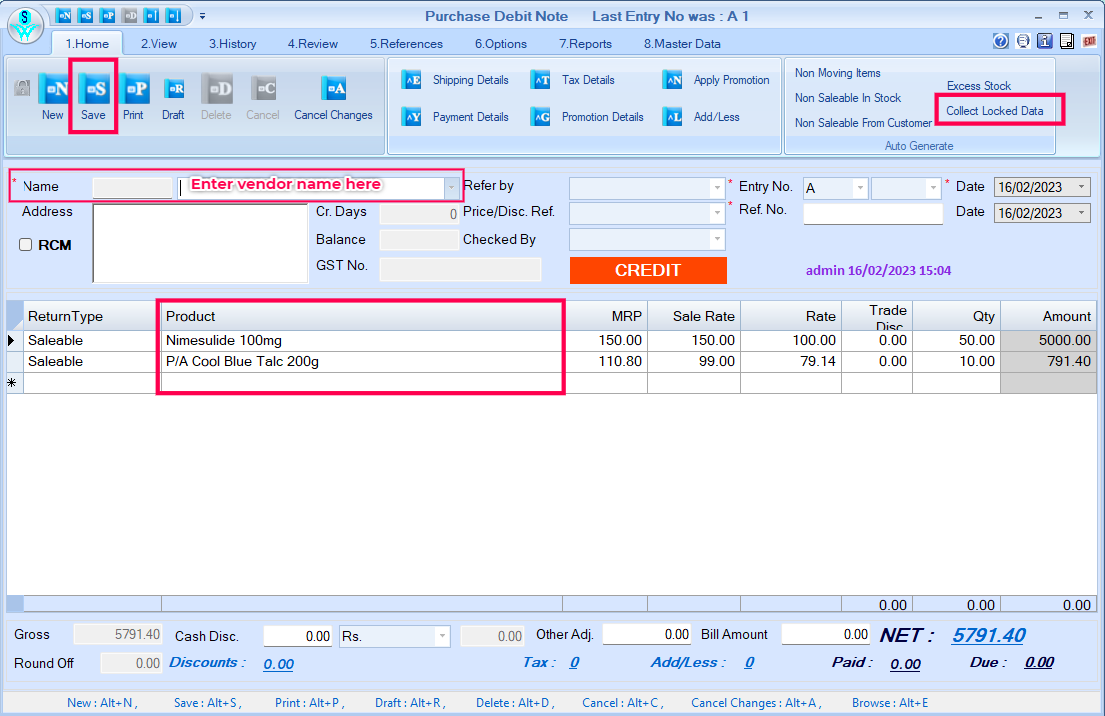Click the greyed Delete ribbon icon
The width and height of the screenshot is (1105, 716).
(216, 90)
